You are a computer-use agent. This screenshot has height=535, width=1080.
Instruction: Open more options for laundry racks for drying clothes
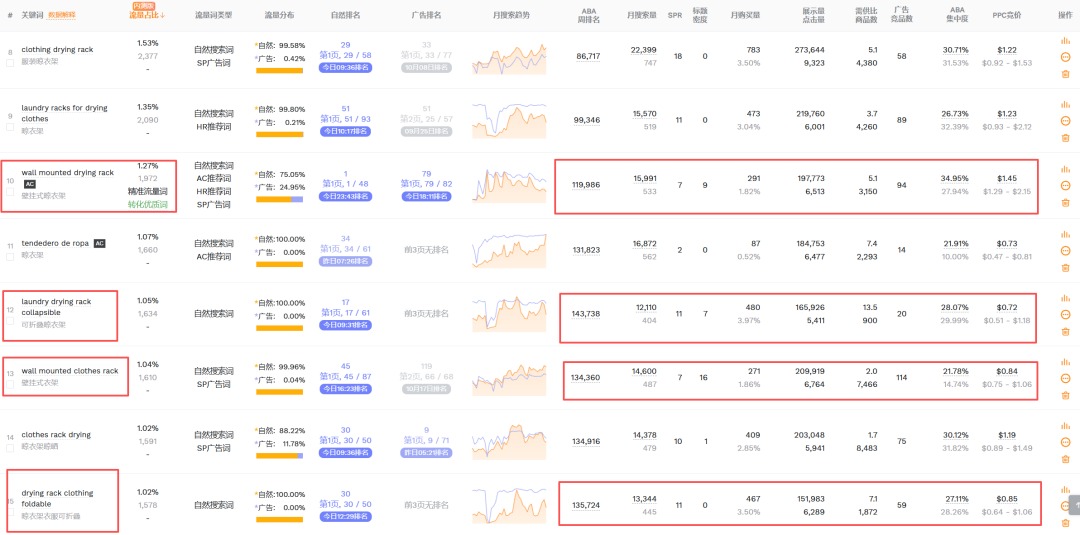coord(1066,120)
